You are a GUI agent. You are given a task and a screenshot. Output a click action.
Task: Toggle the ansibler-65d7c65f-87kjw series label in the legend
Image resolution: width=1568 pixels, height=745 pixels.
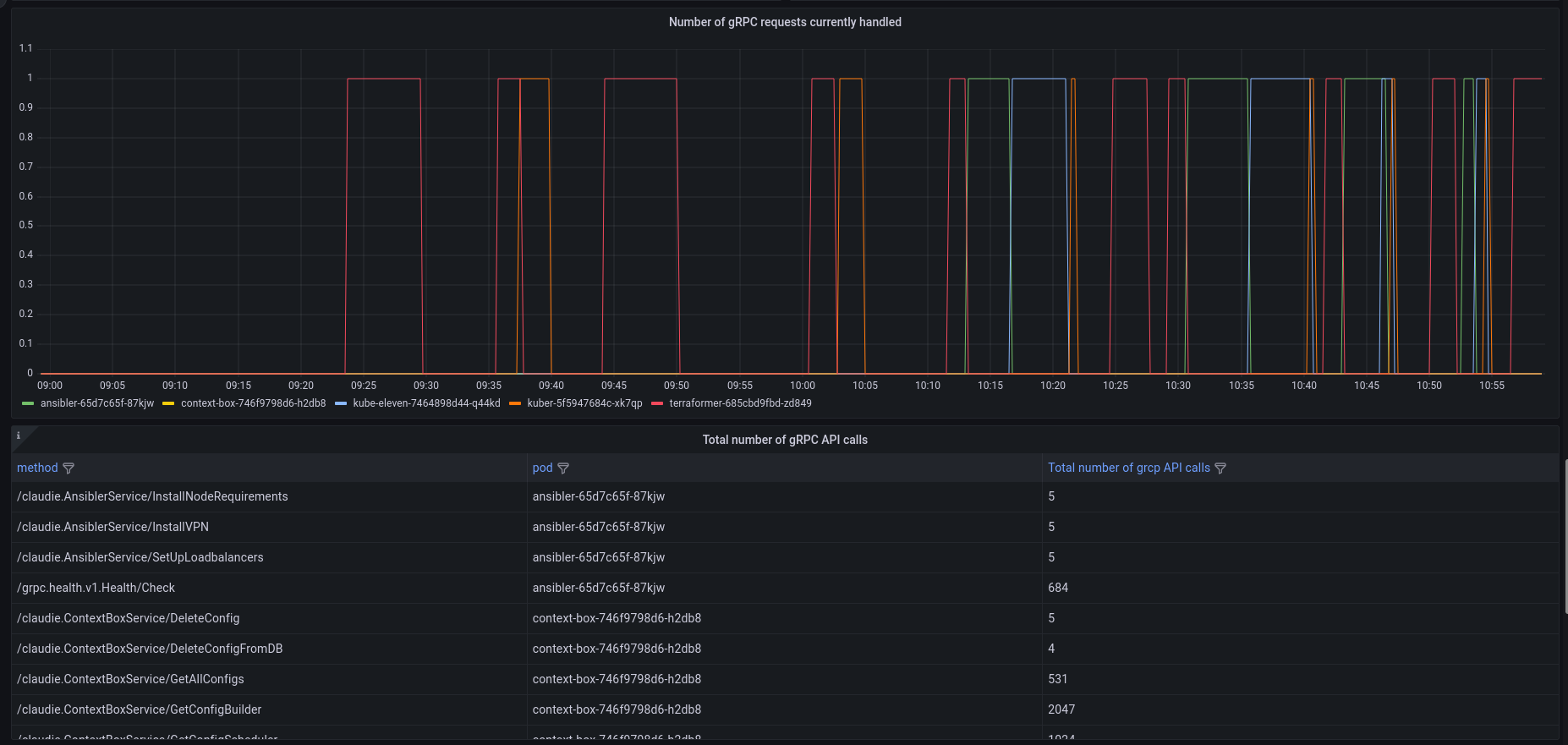point(97,403)
